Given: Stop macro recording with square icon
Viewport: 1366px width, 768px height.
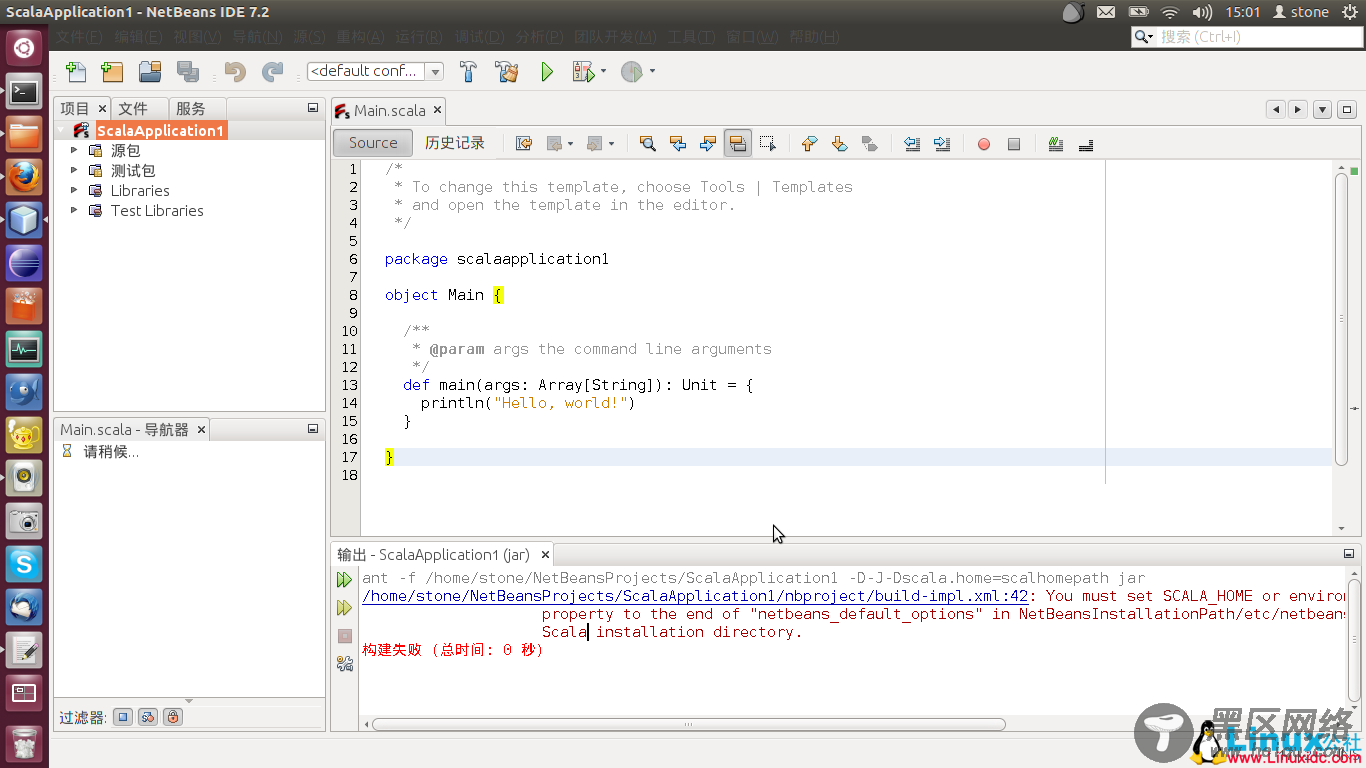Looking at the screenshot, I should coord(1013,143).
